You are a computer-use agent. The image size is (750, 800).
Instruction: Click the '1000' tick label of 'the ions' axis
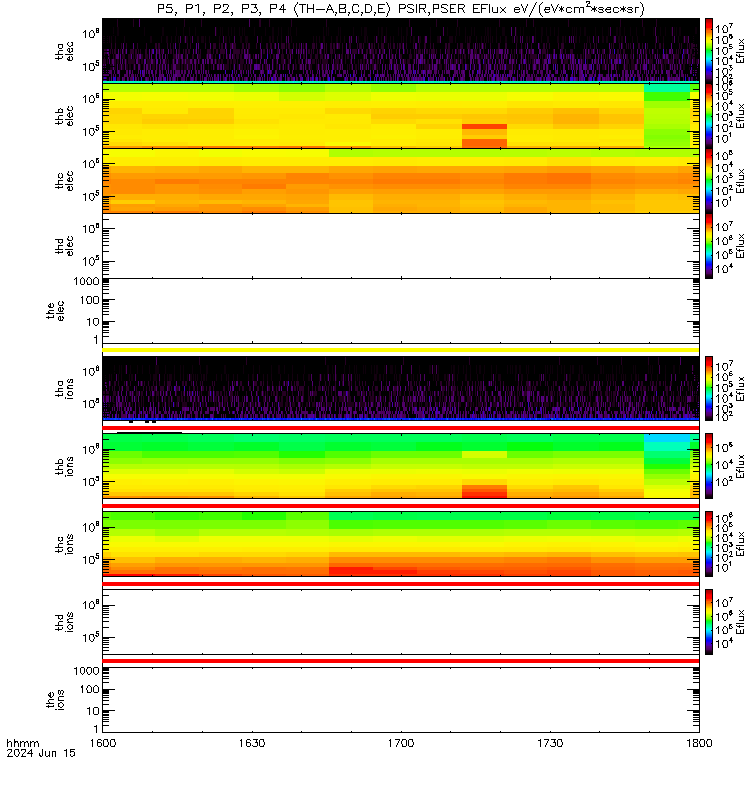[86, 671]
